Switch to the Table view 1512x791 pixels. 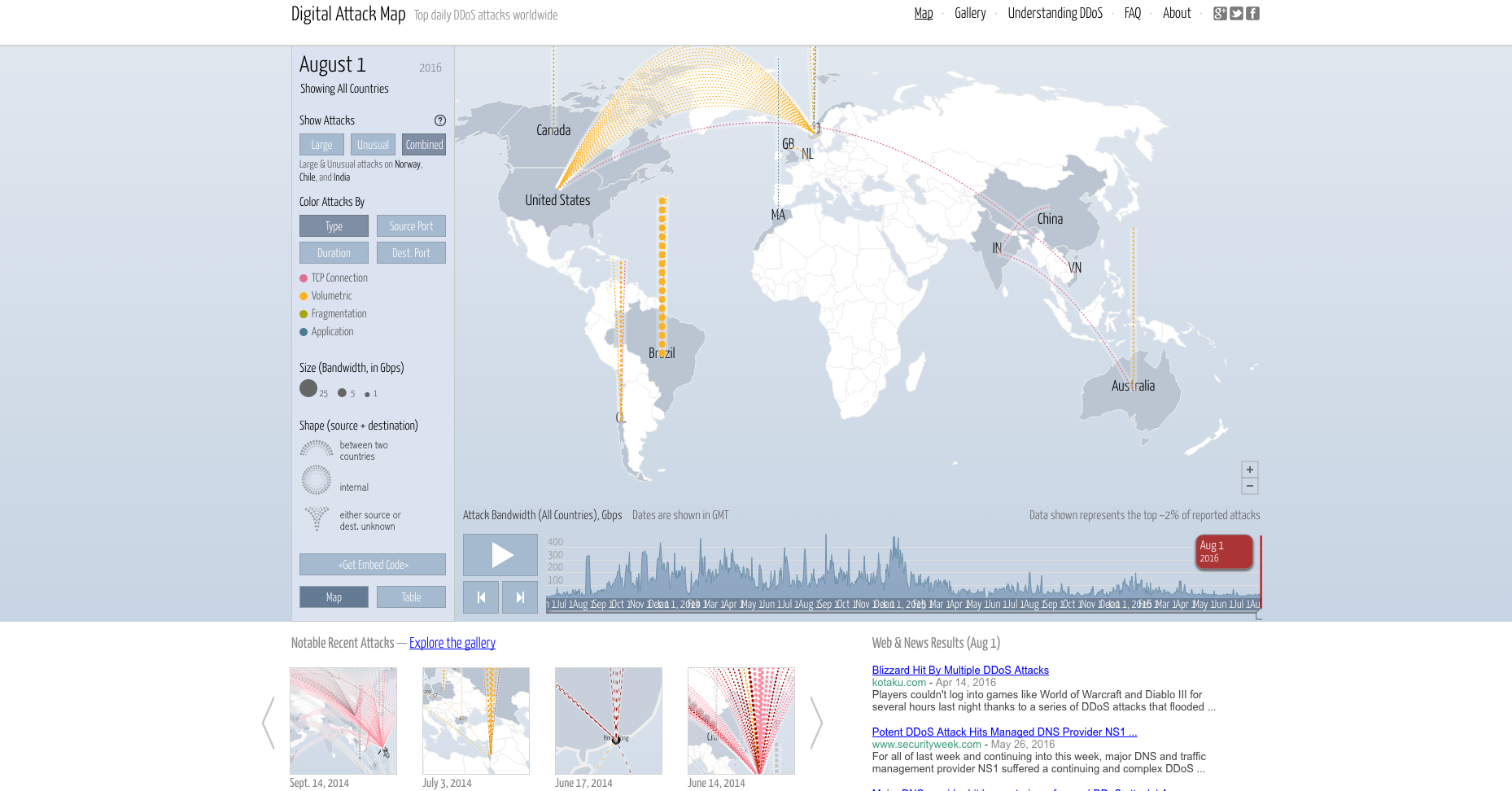[411, 597]
